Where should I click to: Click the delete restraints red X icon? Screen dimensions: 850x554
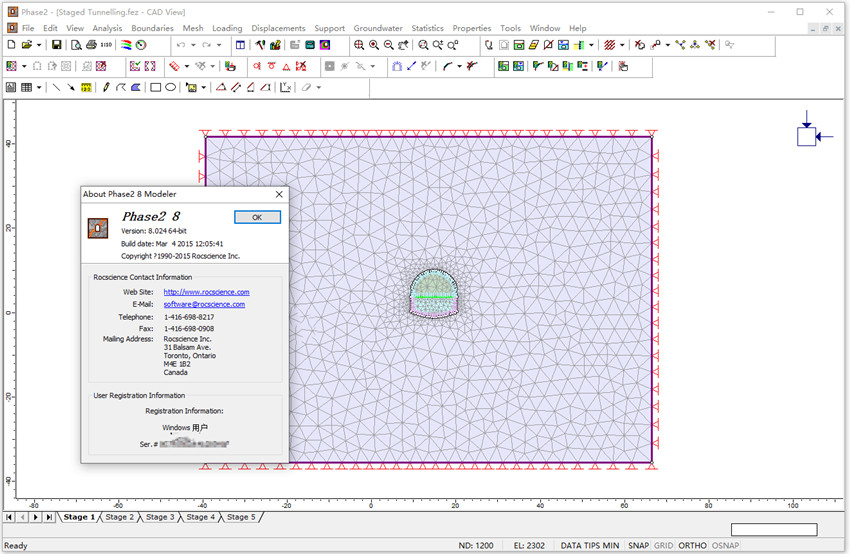click(301, 66)
